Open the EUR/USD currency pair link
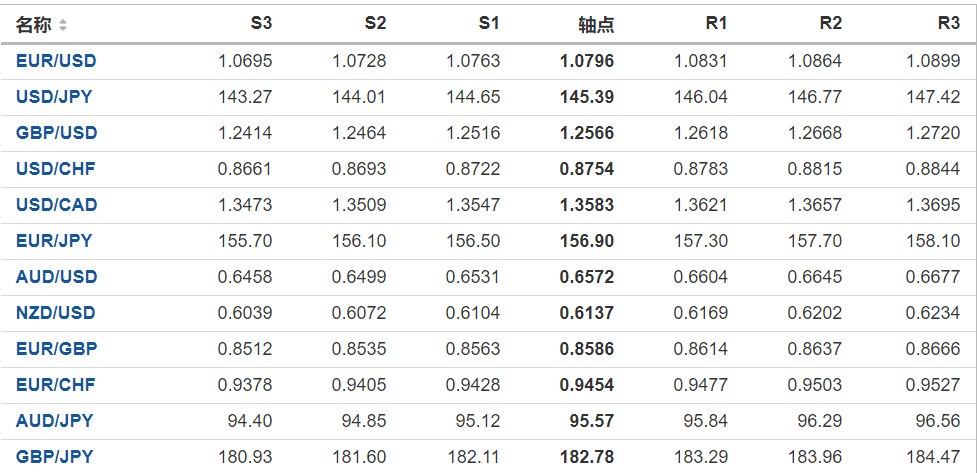This screenshot has height=473, width=977. click(56, 61)
